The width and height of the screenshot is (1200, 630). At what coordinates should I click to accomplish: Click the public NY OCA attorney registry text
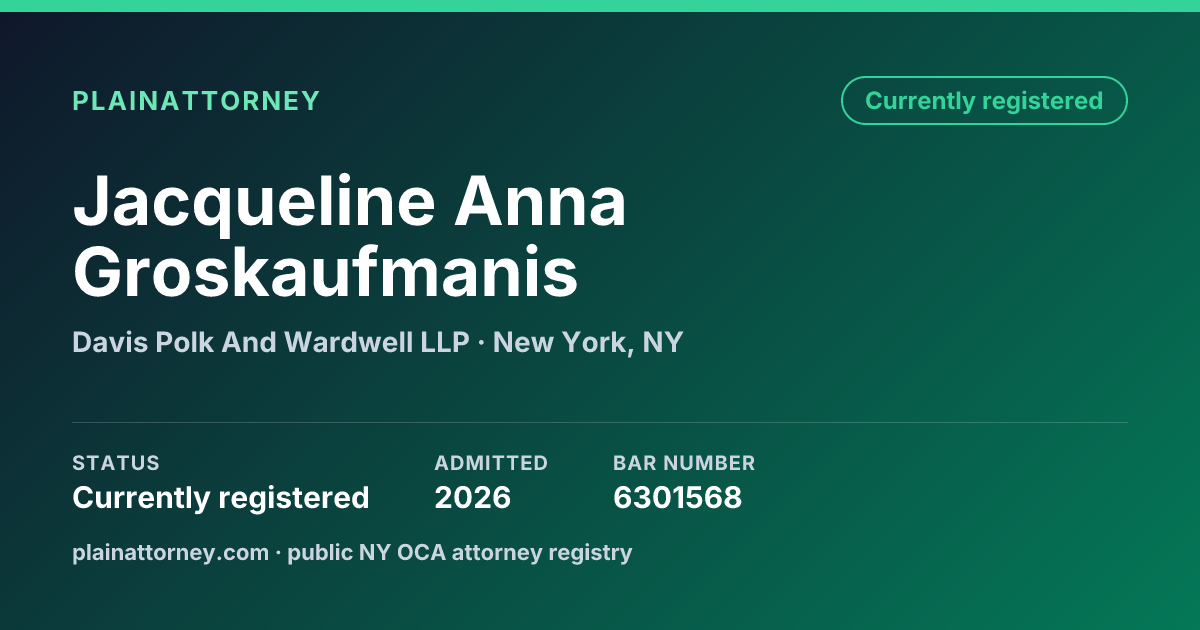pos(460,552)
